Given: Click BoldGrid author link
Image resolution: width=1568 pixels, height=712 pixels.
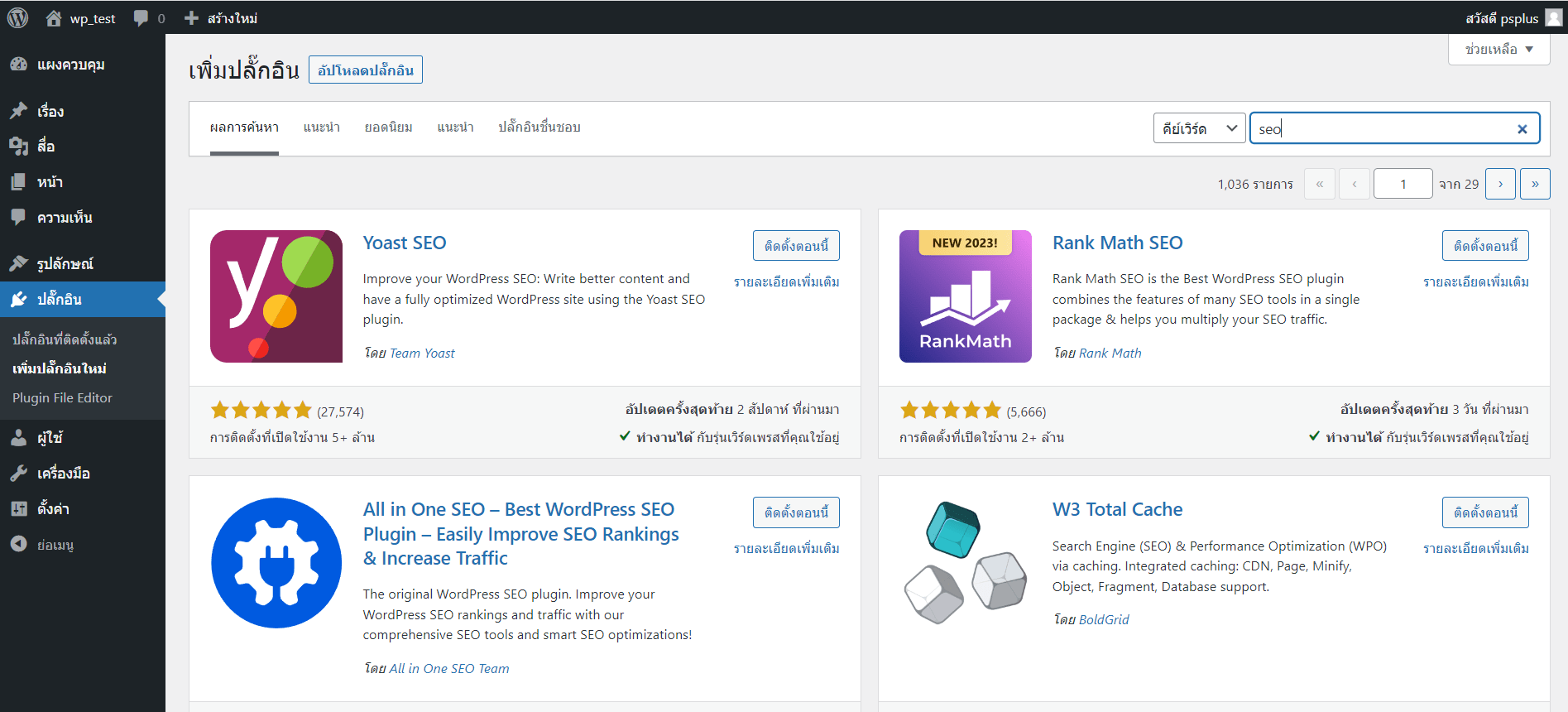Looking at the screenshot, I should 1104,620.
